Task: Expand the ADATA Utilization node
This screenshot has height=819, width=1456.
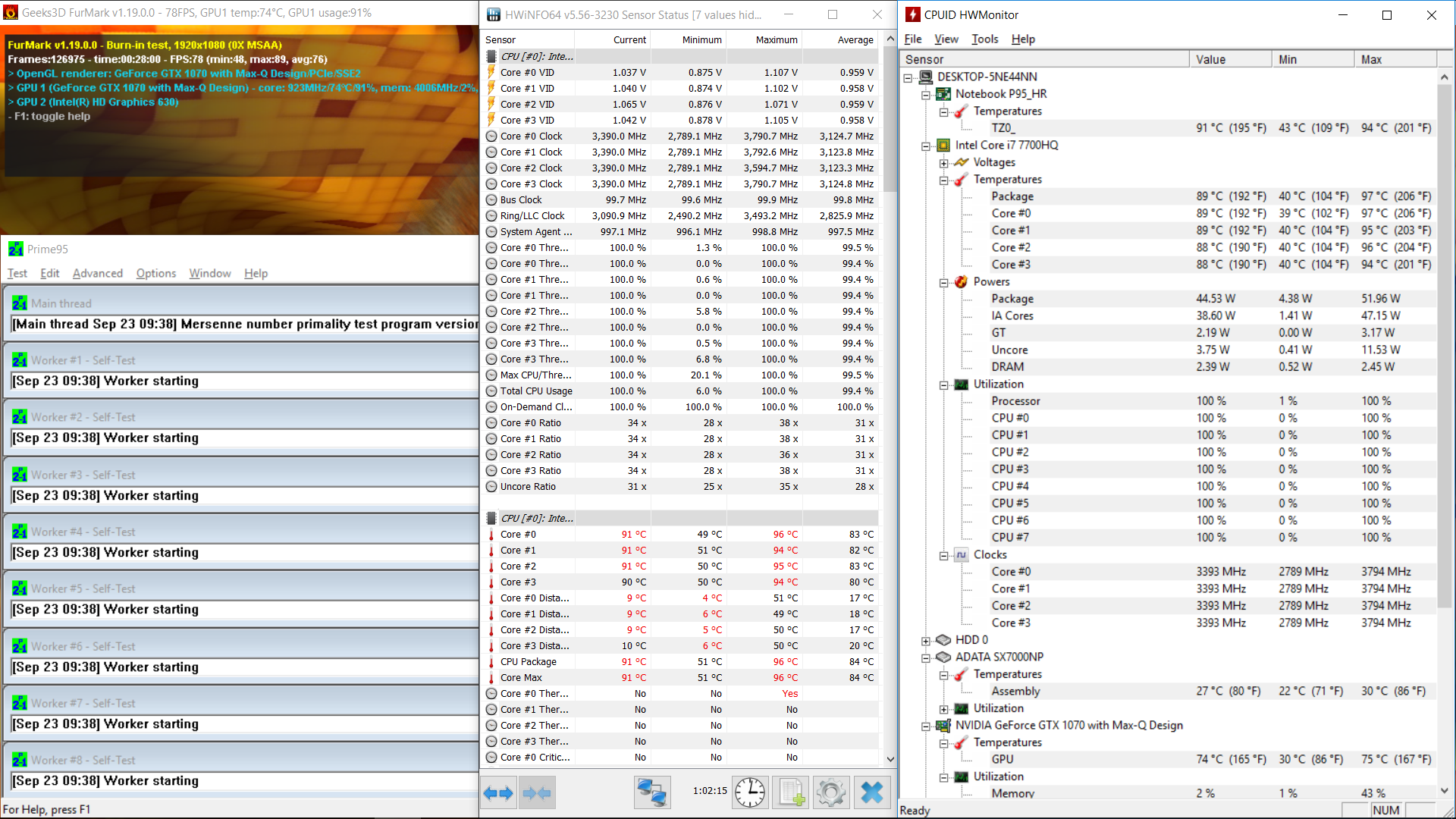Action: click(x=943, y=709)
